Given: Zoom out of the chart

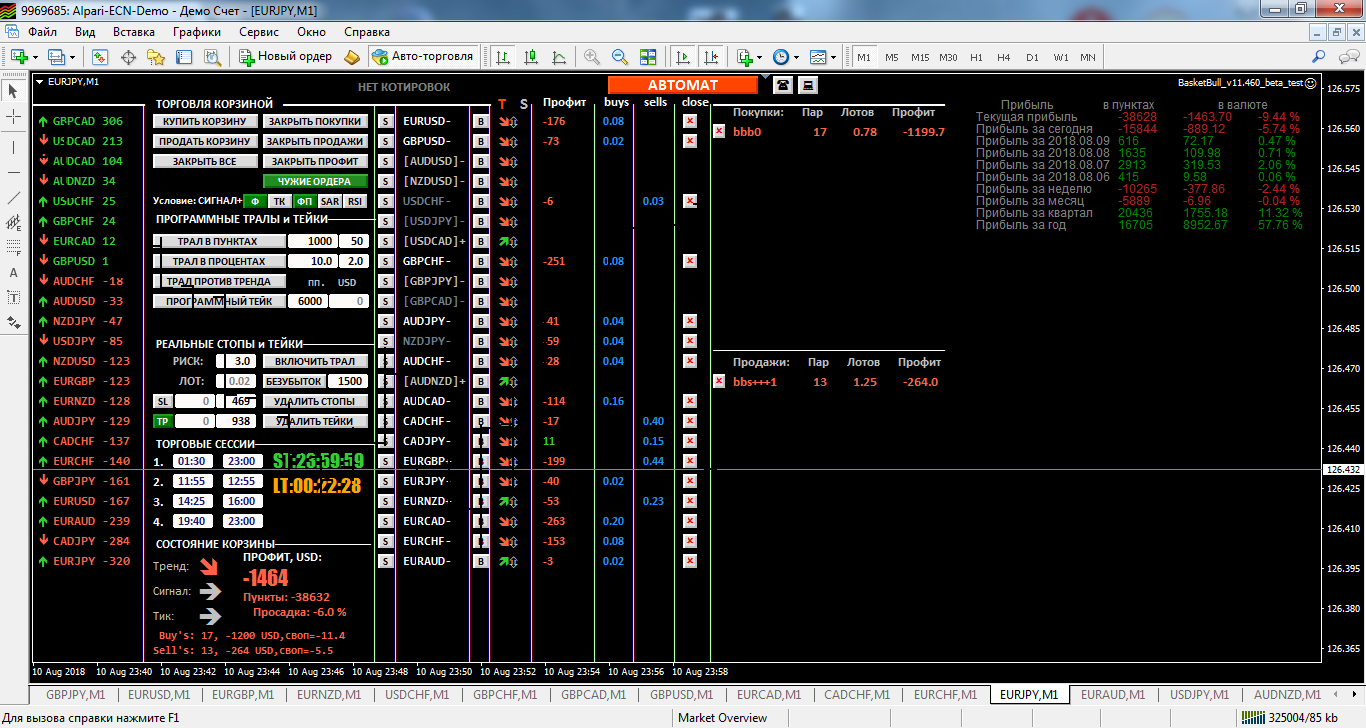Looking at the screenshot, I should [620, 57].
